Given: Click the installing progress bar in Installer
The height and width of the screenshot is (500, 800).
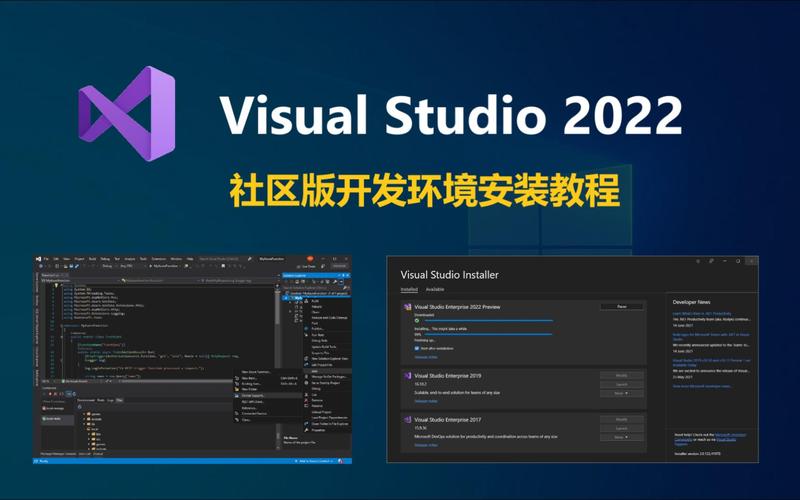Looking at the screenshot, I should point(489,334).
